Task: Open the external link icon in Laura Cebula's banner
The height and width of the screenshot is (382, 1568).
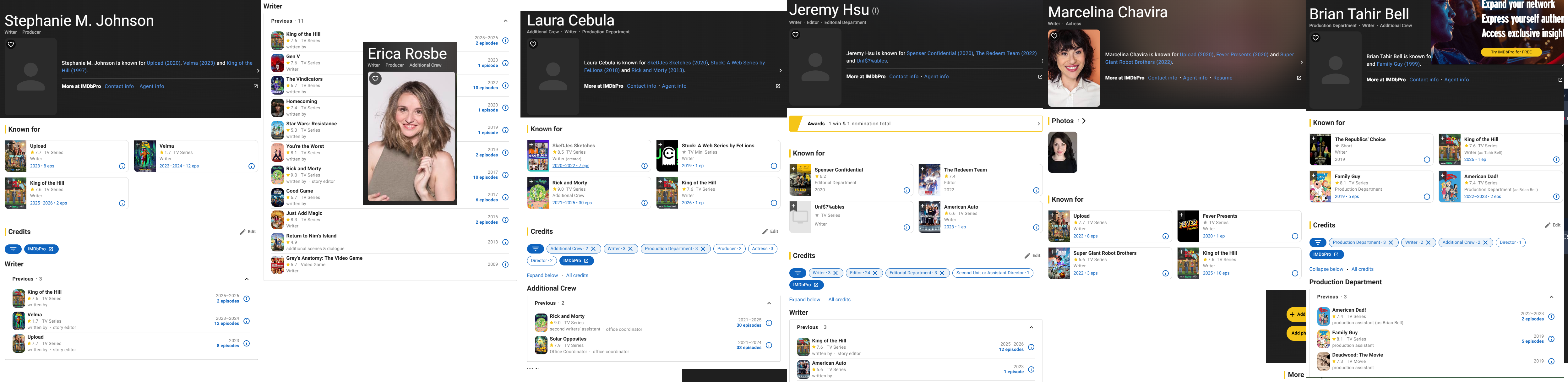Action: tap(778, 86)
